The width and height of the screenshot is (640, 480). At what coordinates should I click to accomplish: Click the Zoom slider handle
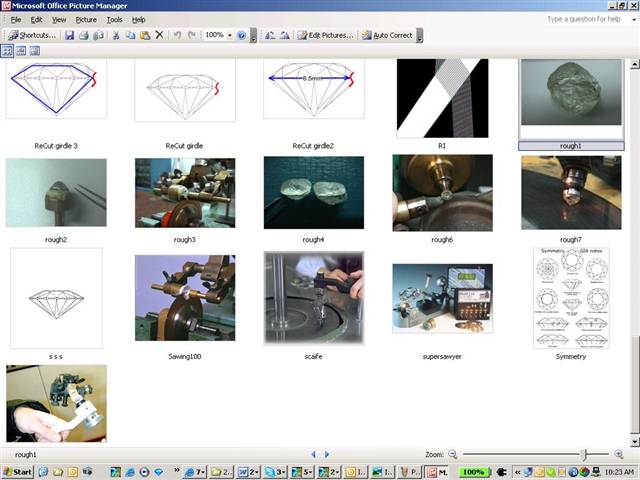(585, 454)
